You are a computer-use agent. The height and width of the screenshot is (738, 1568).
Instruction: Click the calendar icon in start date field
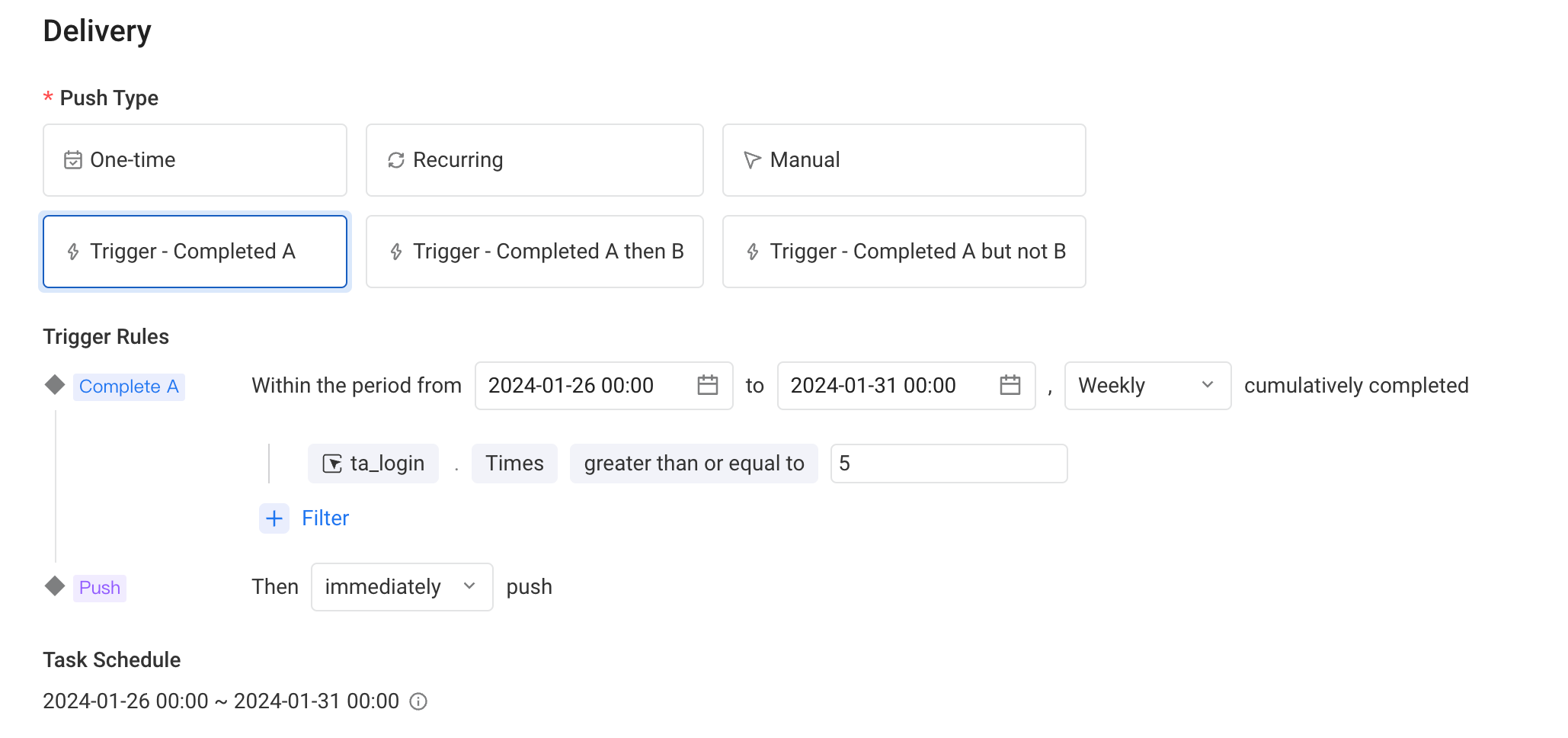tap(708, 385)
